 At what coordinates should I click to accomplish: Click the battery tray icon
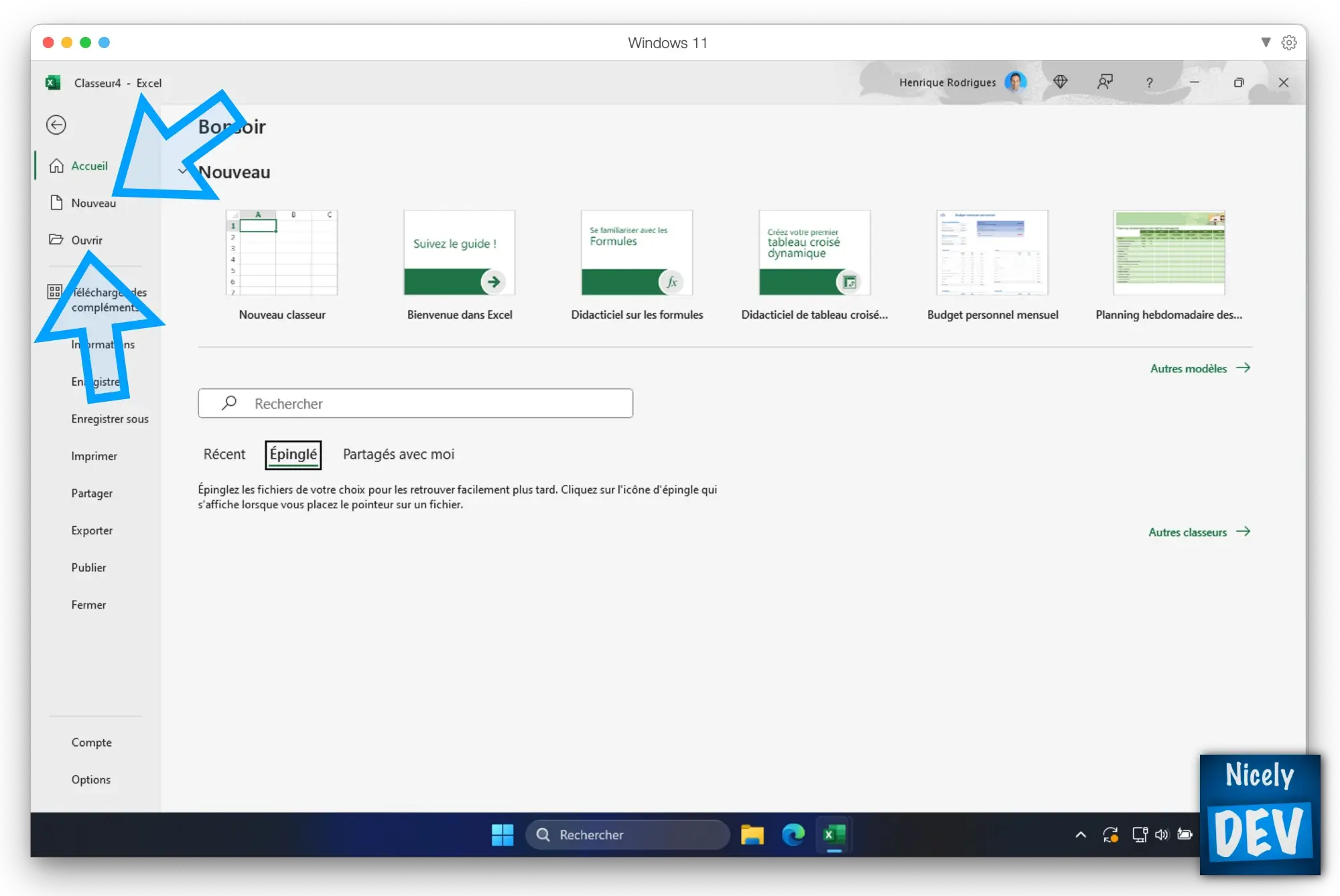1185,834
